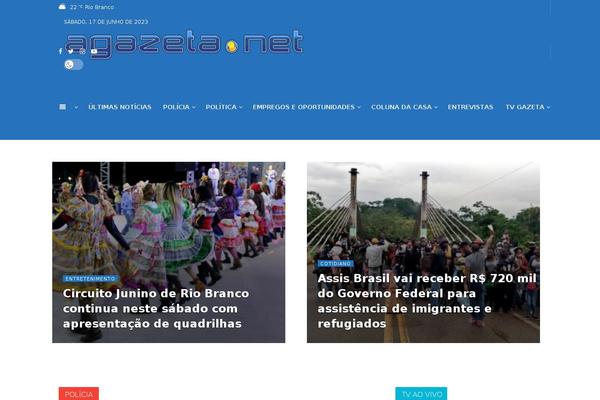Toggle the dark mode switch

tap(73, 64)
